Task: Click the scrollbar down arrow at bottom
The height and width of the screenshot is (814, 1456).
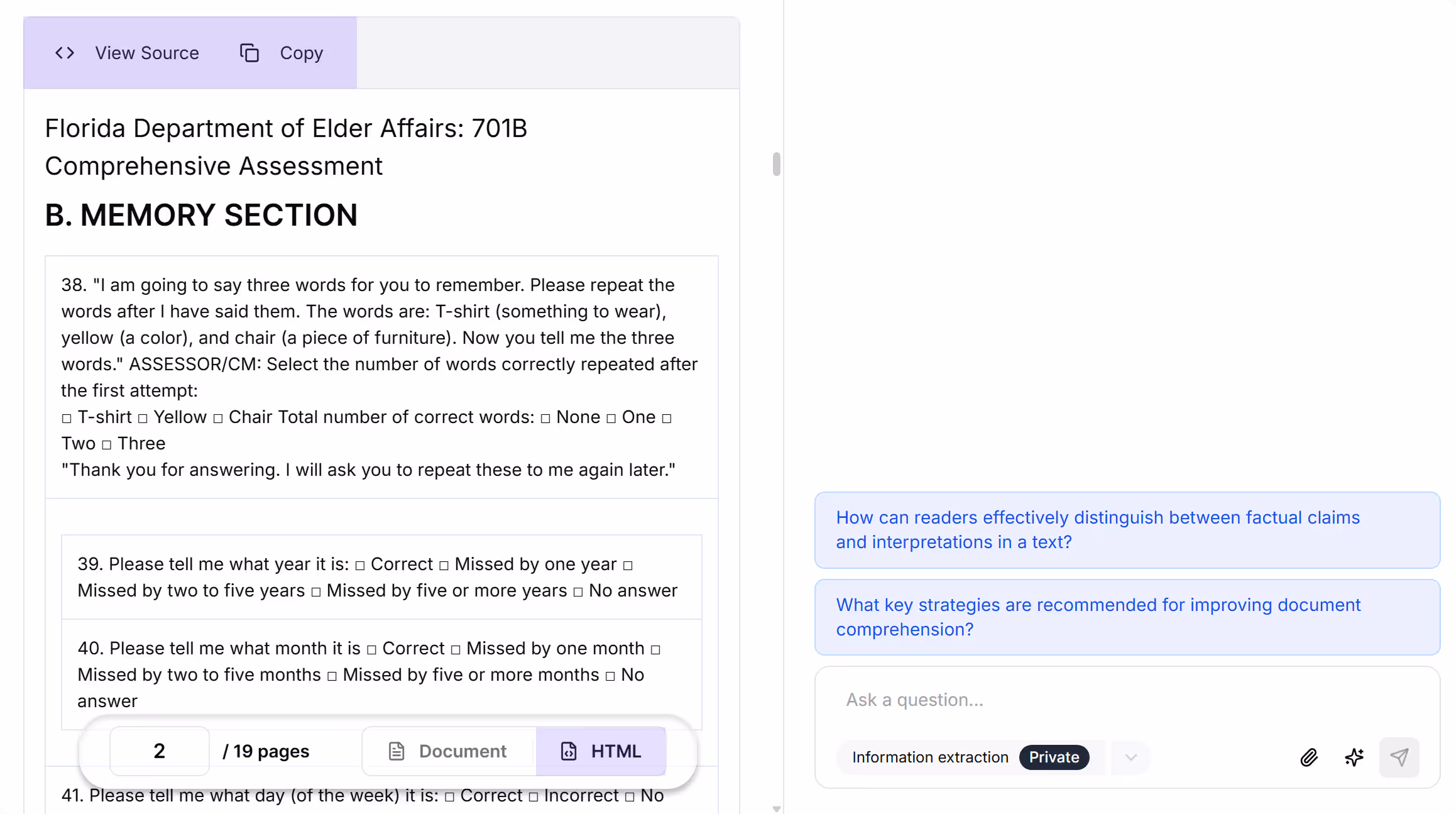Action: [x=777, y=809]
